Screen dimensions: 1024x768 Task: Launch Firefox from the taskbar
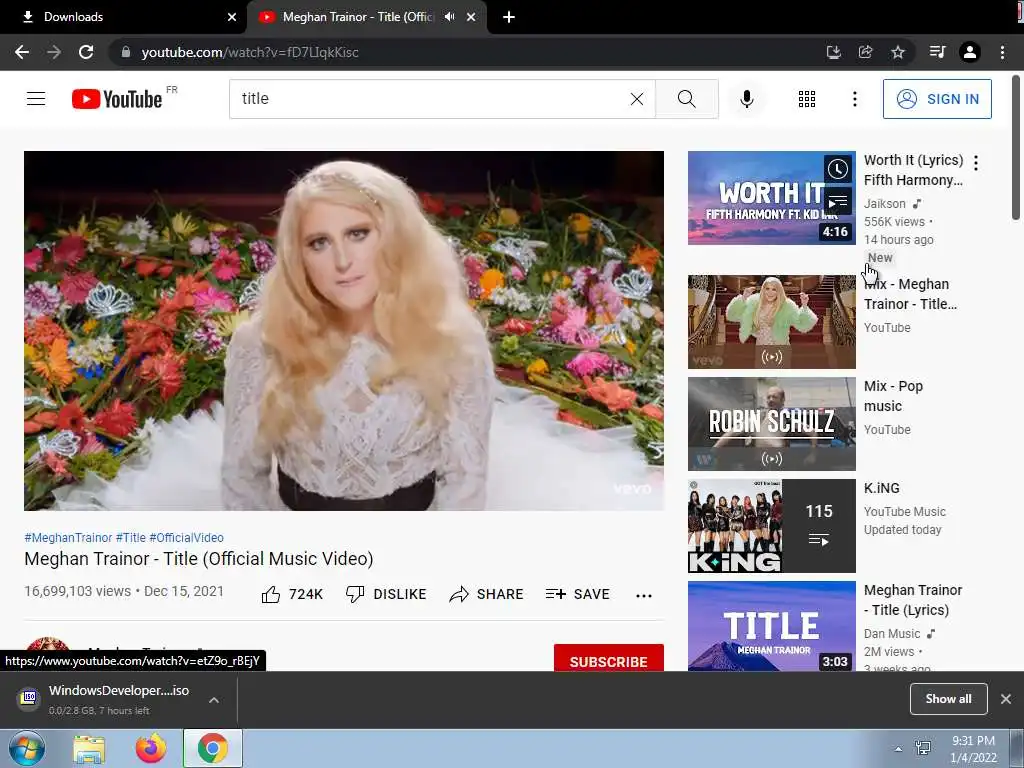[151, 749]
